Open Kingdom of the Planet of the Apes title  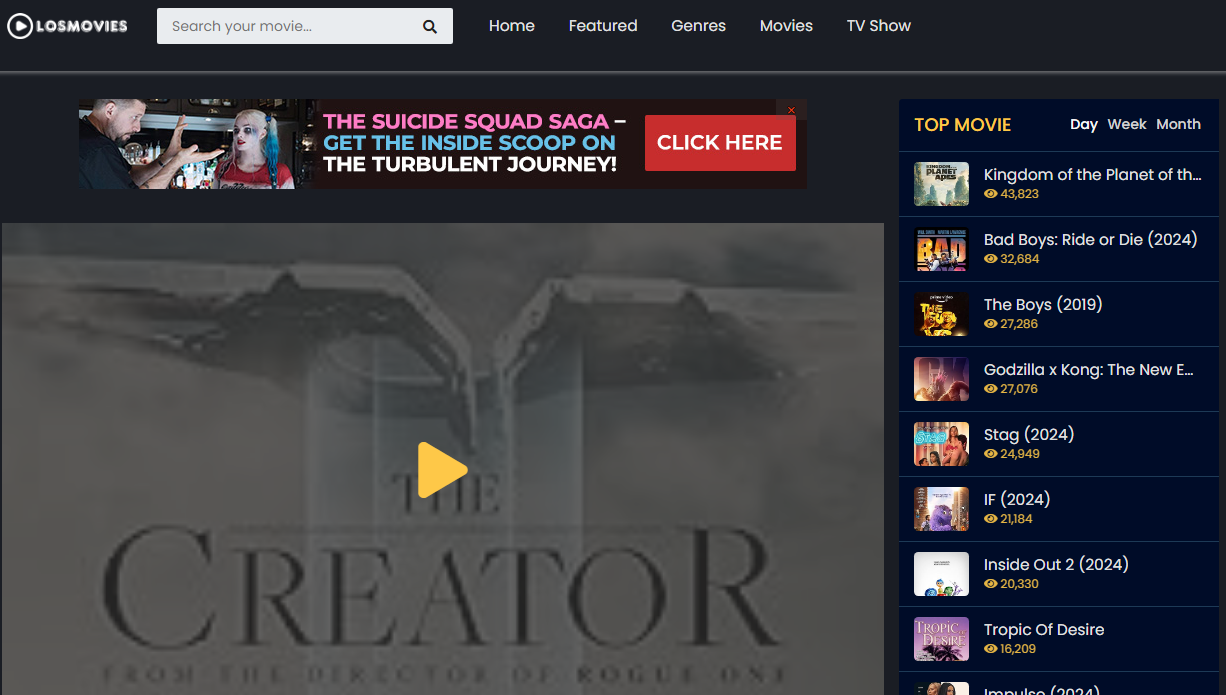pyautogui.click(x=1093, y=175)
